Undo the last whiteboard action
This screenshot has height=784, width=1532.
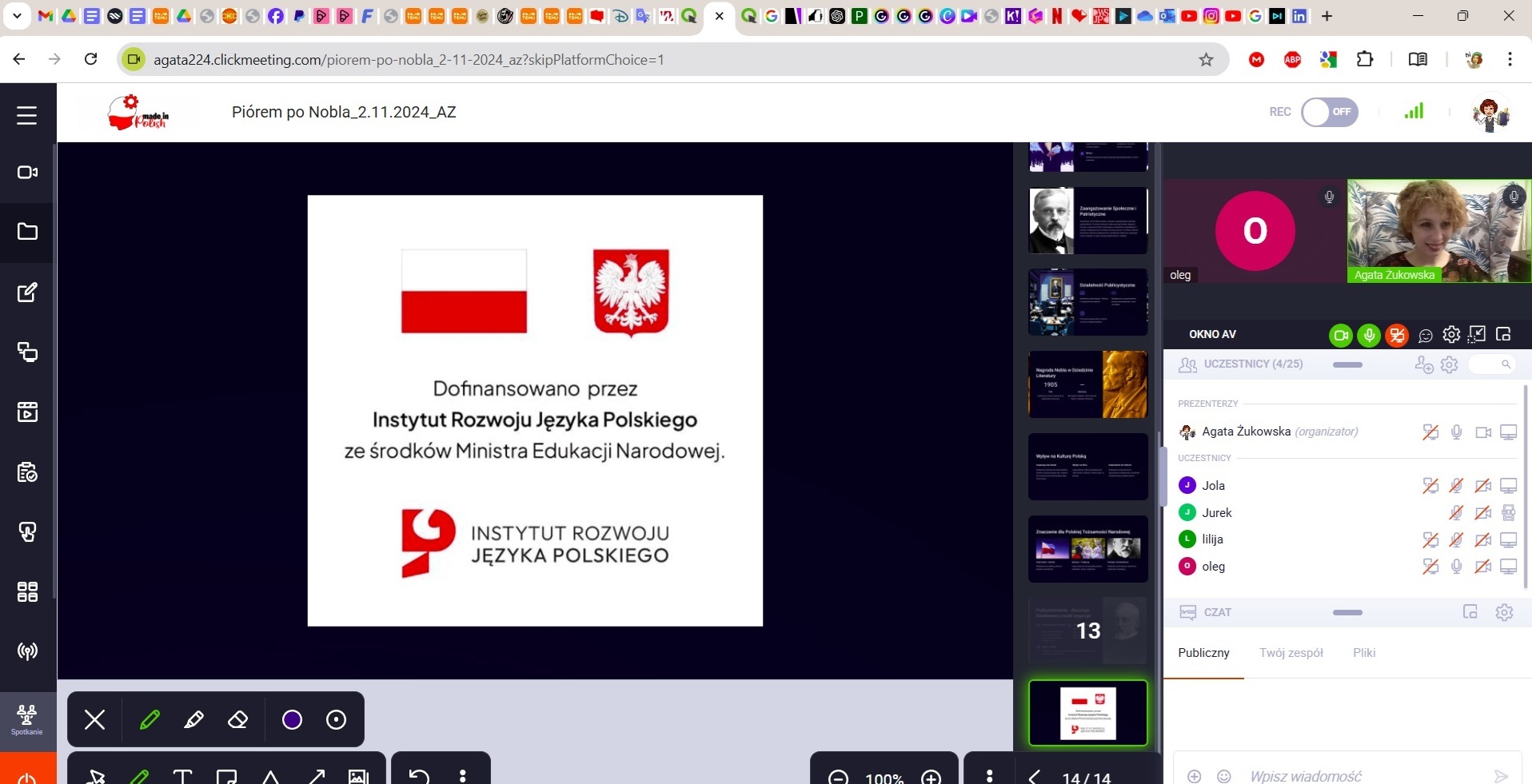coord(419,776)
